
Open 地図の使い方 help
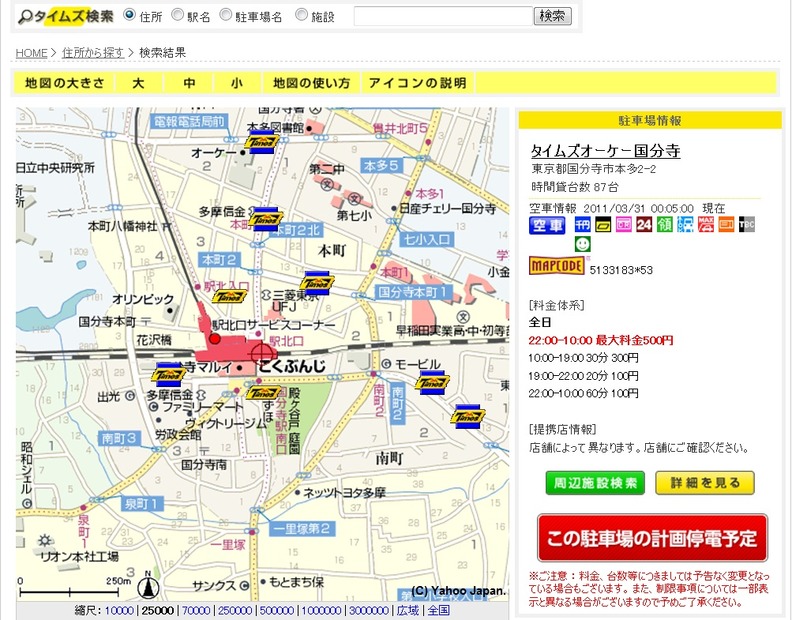(x=312, y=83)
